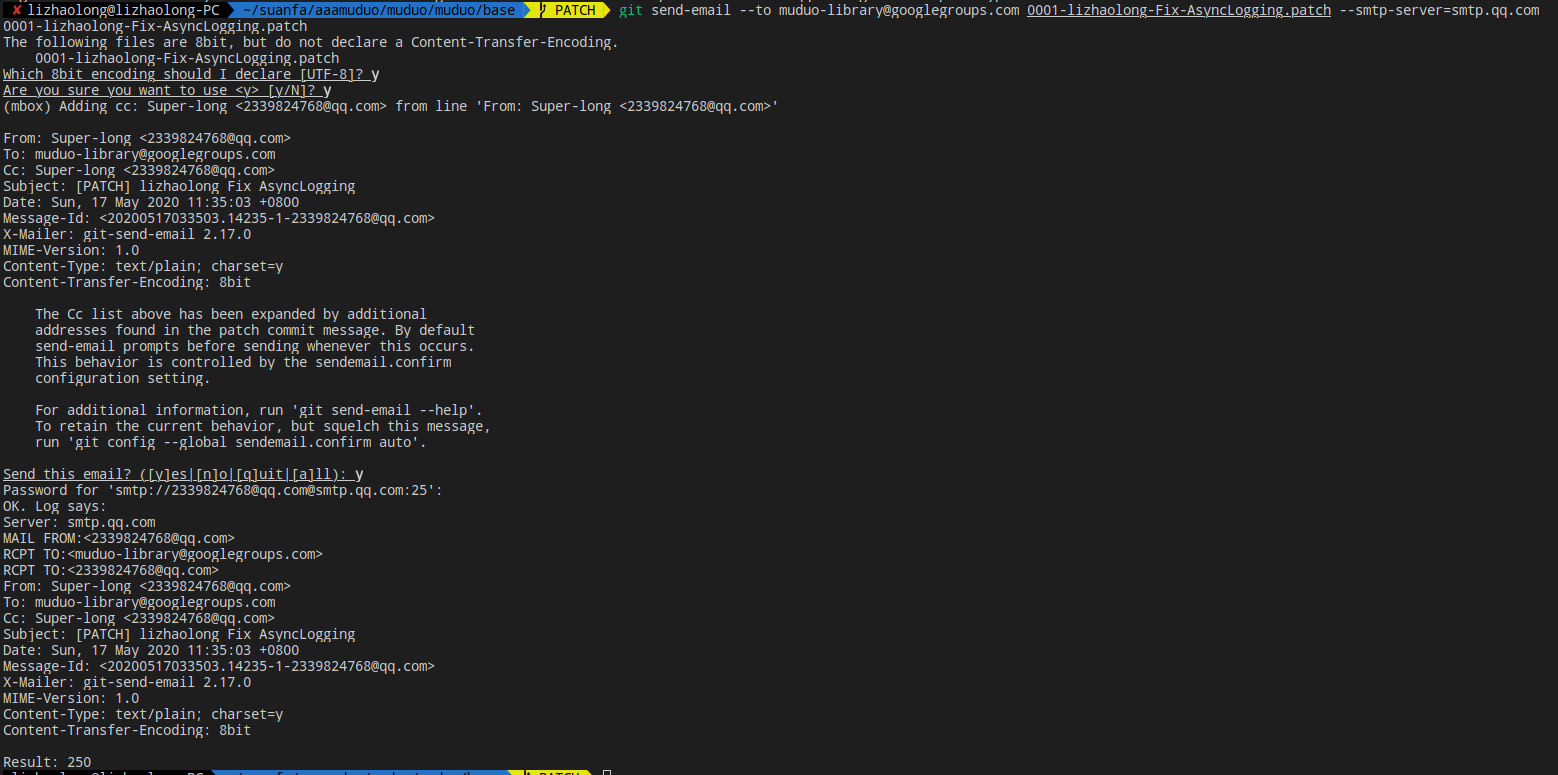The height and width of the screenshot is (775, 1558).
Task: Click 'RCPT TO:<muduo-library@googlegroups.com>' line
Action: pos(163,554)
